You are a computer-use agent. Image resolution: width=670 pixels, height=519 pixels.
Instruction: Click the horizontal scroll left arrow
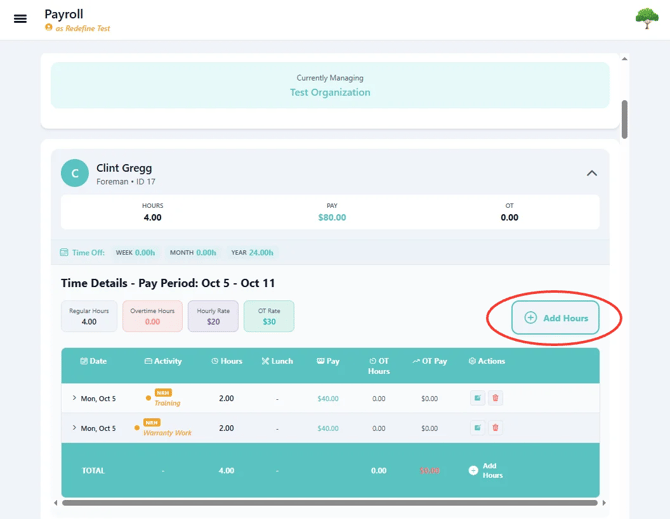click(x=56, y=503)
